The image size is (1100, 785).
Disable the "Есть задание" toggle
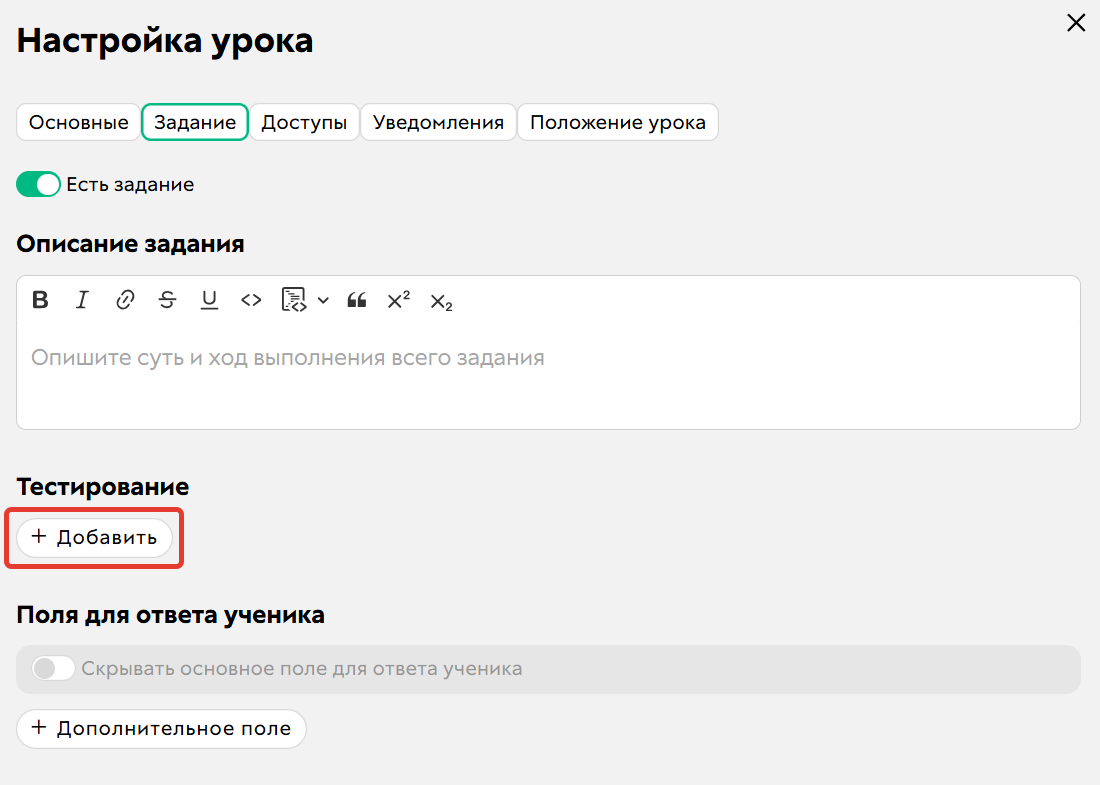[x=38, y=184]
